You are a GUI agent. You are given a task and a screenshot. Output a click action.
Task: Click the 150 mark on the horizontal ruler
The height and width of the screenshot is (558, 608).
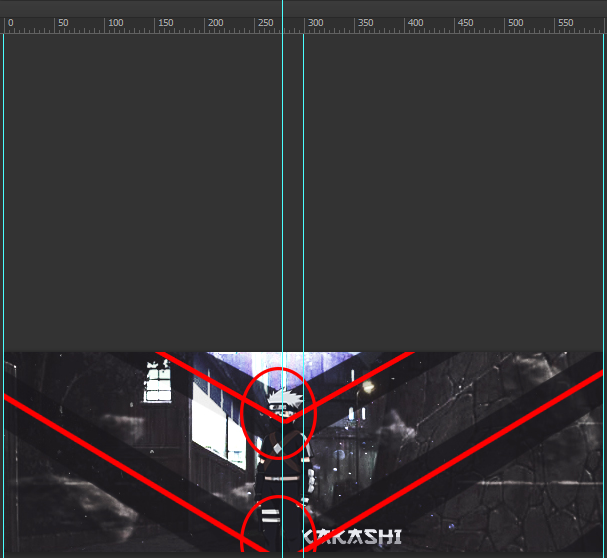click(x=164, y=23)
